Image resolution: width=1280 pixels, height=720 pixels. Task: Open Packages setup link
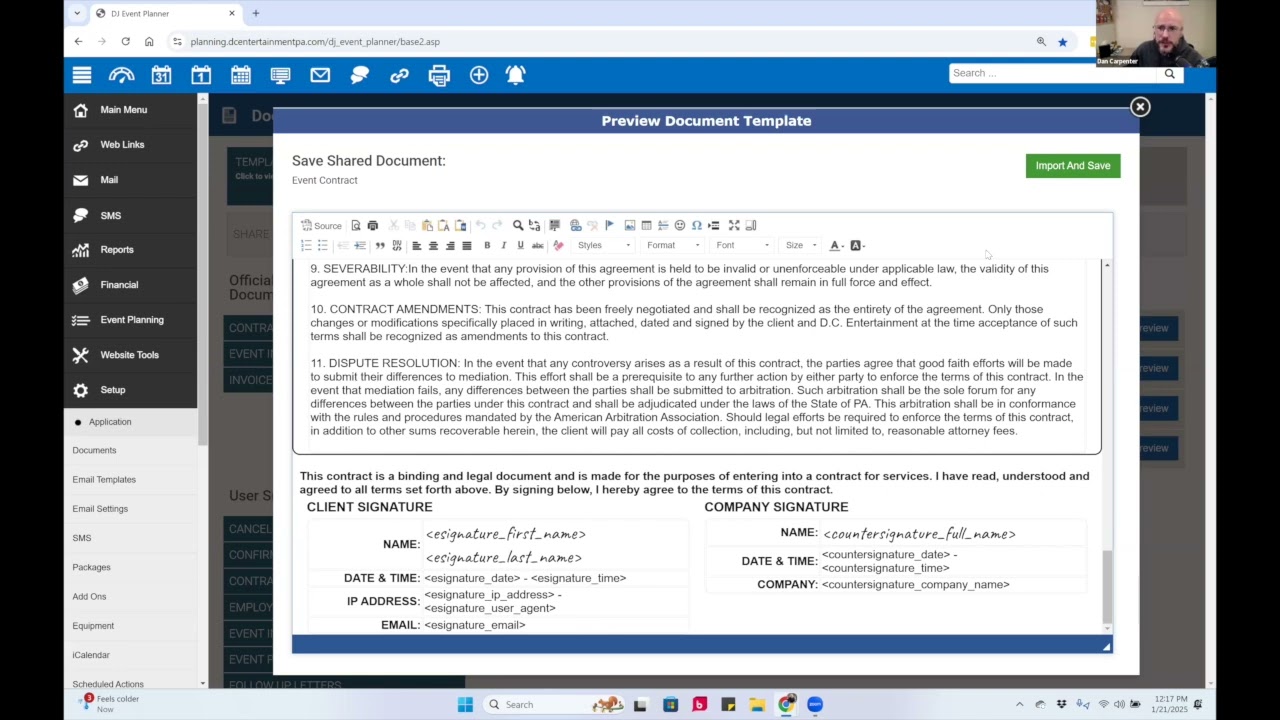tap(91, 567)
